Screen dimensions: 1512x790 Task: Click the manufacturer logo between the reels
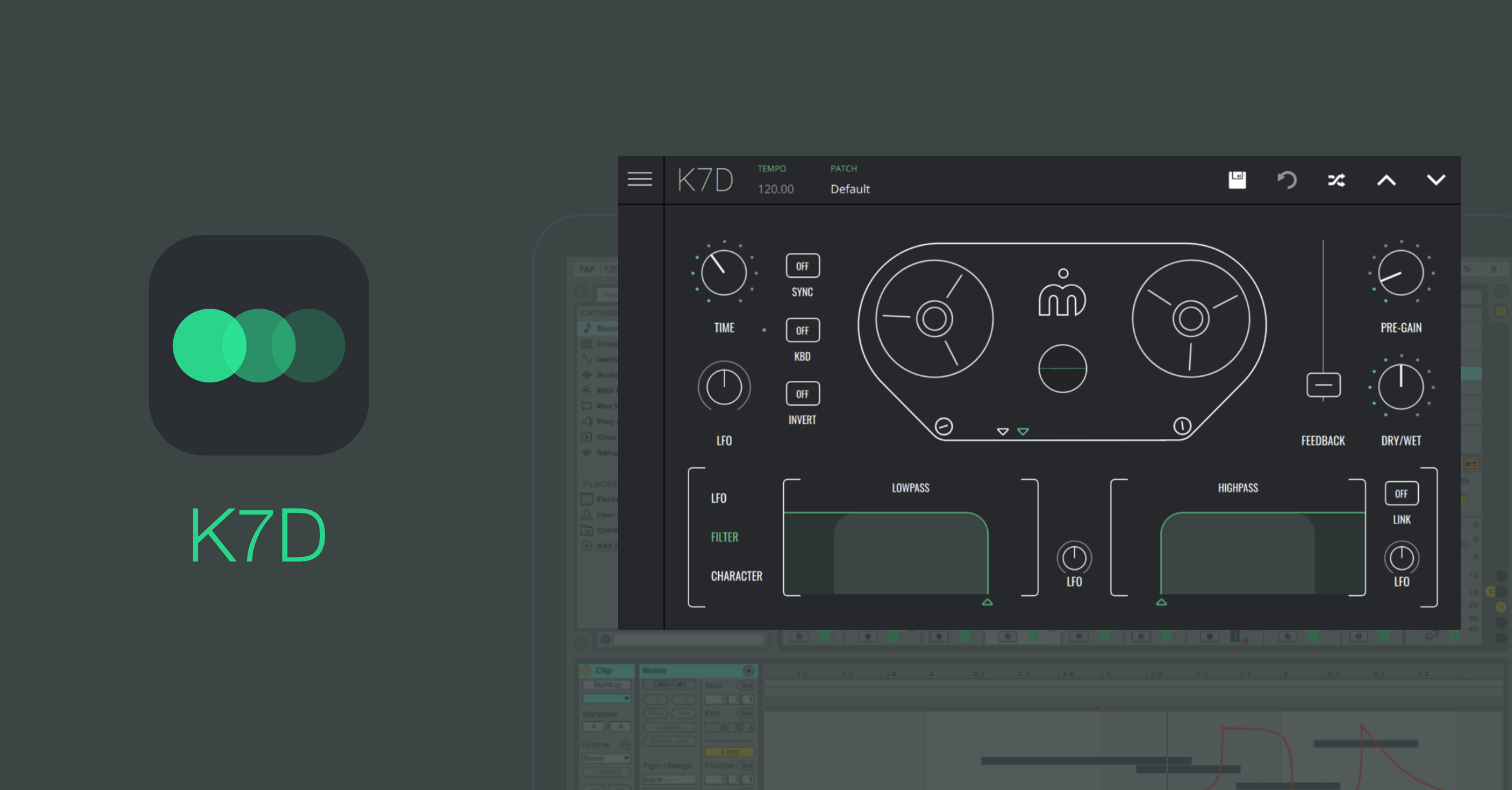pyautogui.click(x=1062, y=292)
